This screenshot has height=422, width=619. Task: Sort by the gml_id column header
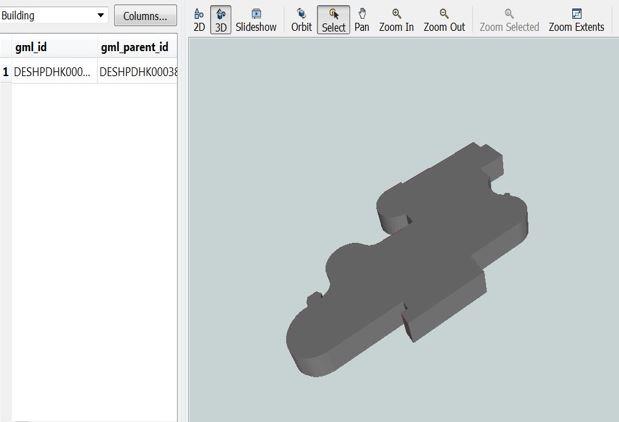click(54, 47)
